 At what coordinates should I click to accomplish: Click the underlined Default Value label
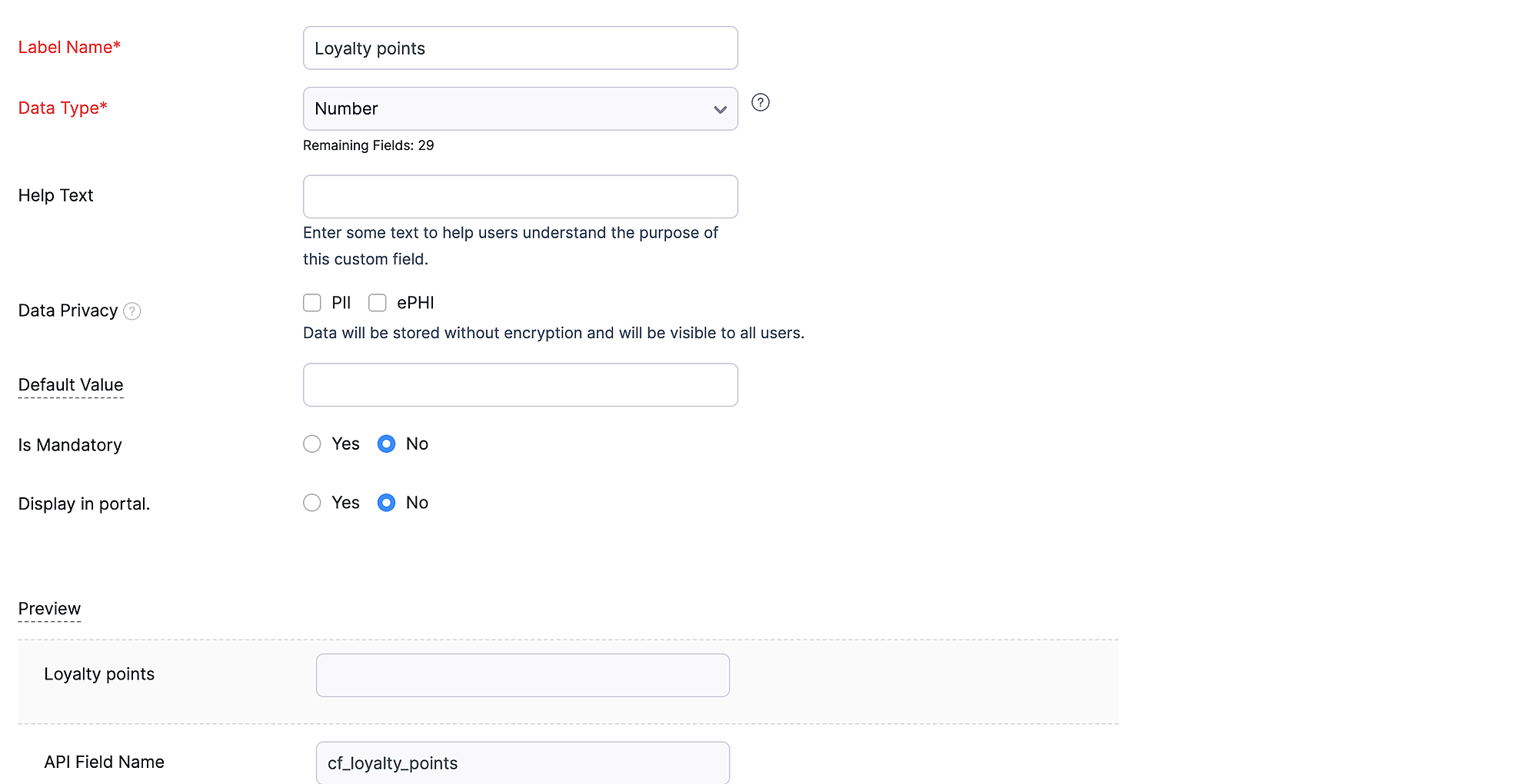click(x=71, y=385)
